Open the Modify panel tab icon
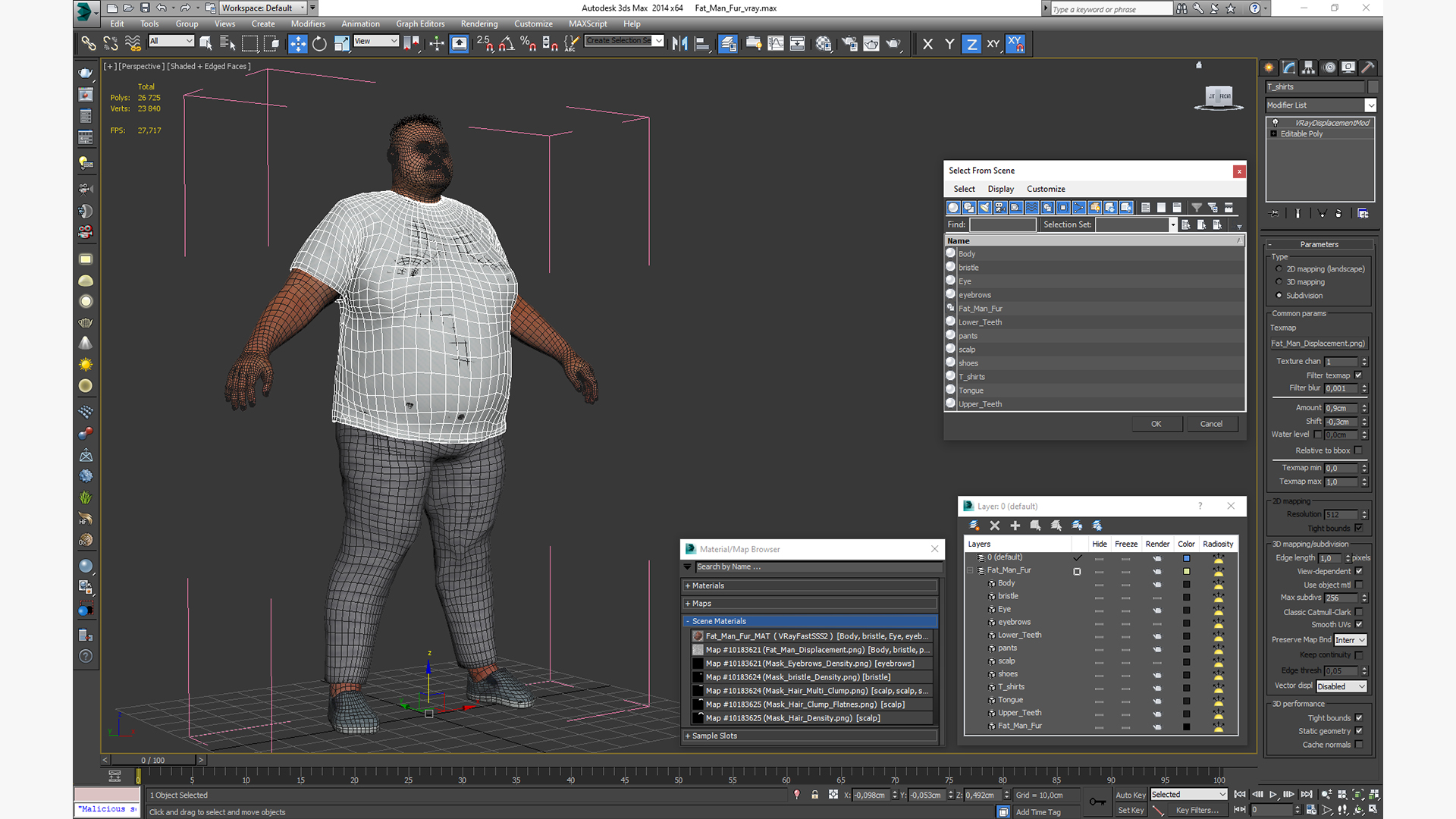Screen dimensions: 1456x819 click(x=1289, y=67)
